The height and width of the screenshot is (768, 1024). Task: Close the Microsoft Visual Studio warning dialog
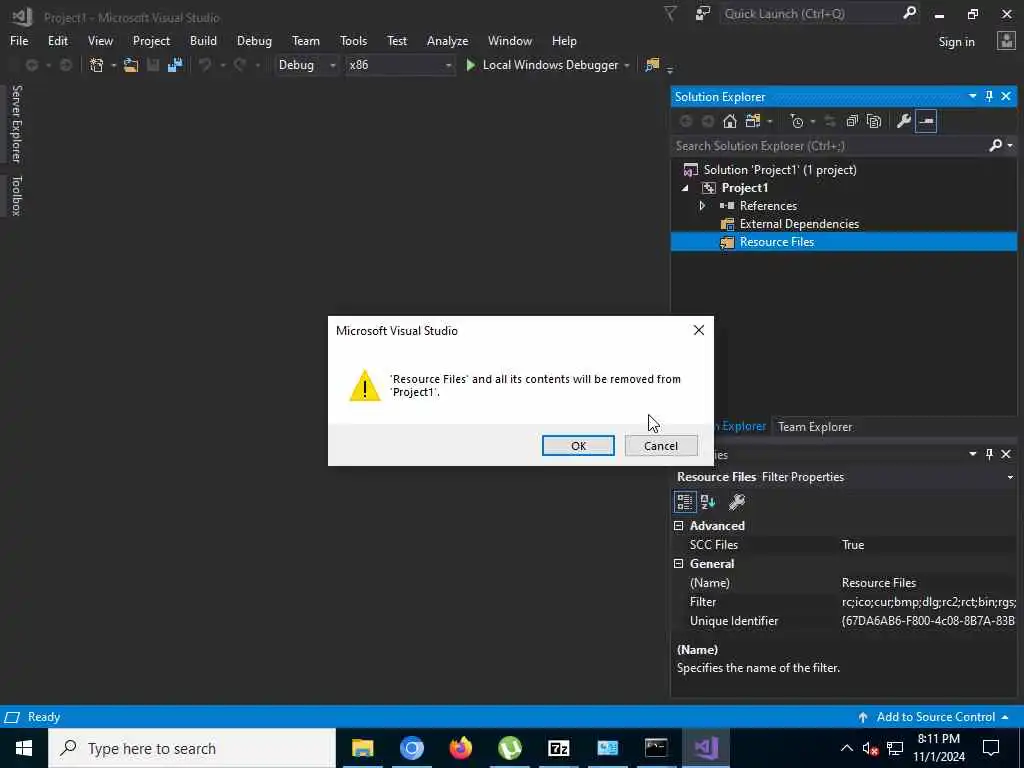699,330
